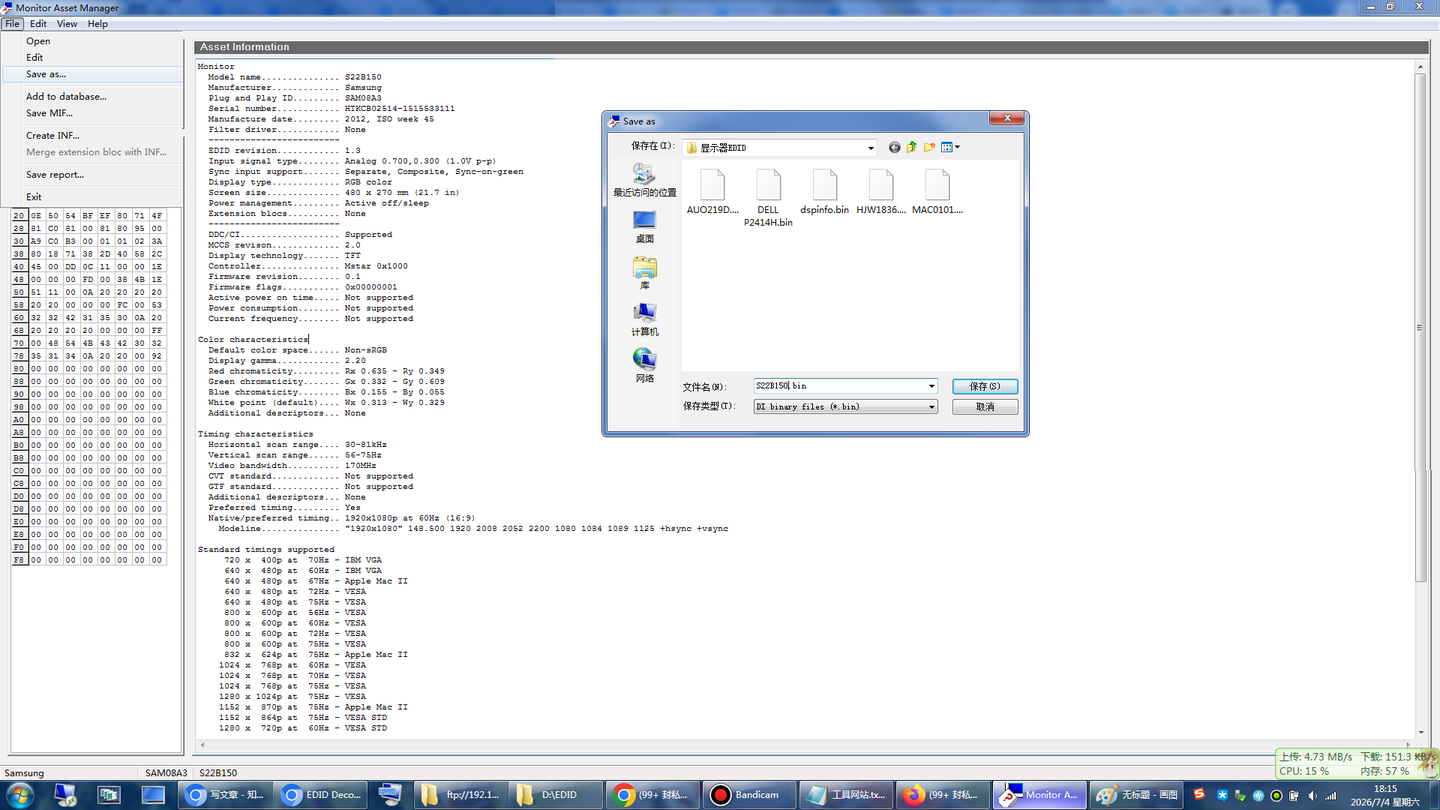Click the Screen size 480 x 270 mm line

333,193
